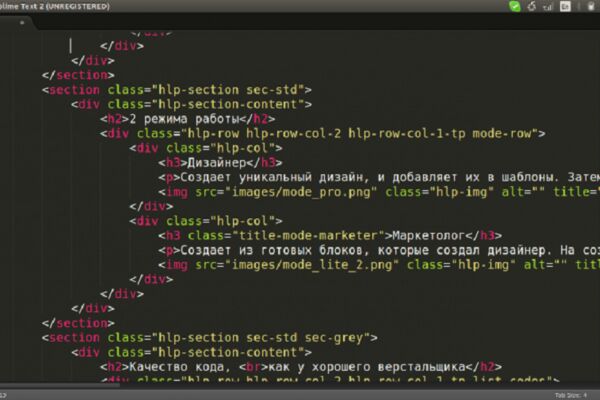Select the open file tab with the unsaved dot
This screenshot has width=600, height=400.
17,23
